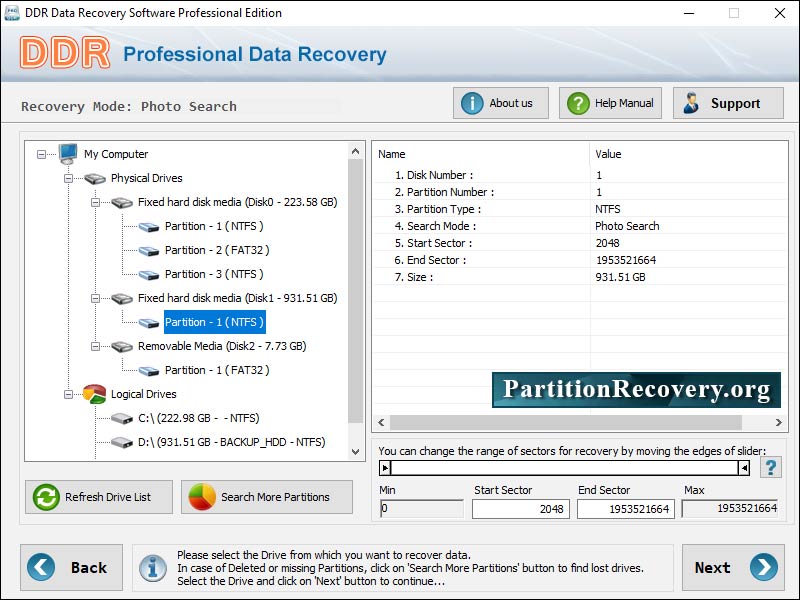Screen dimensions: 800x600
Task: Open the Help Manual via its green icon
Action: click(580, 102)
